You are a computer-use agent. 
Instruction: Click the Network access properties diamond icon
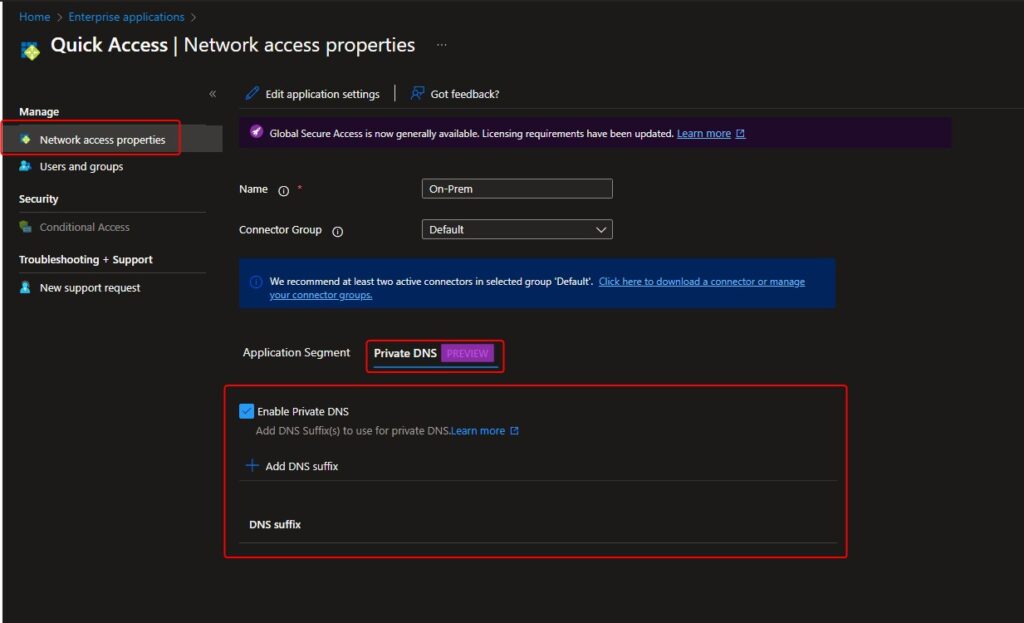point(25,139)
